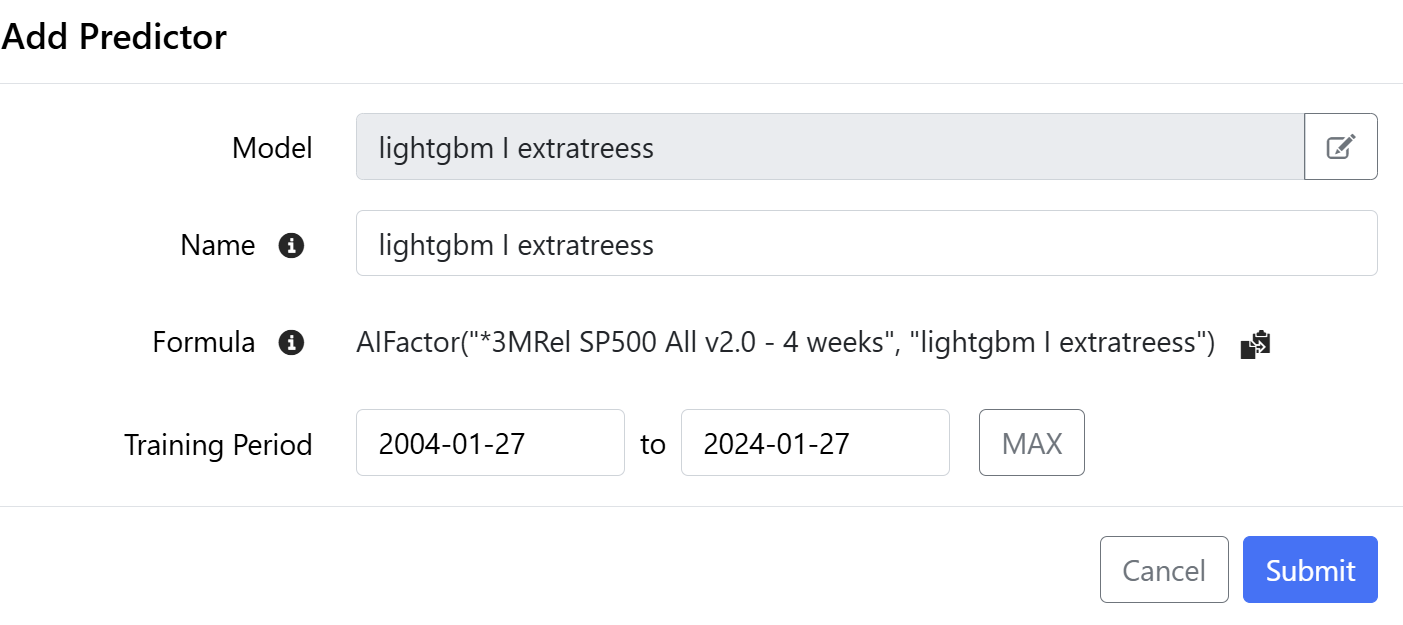This screenshot has width=1403, height=625.
Task: Submit the new predictor
Action: [x=1309, y=570]
